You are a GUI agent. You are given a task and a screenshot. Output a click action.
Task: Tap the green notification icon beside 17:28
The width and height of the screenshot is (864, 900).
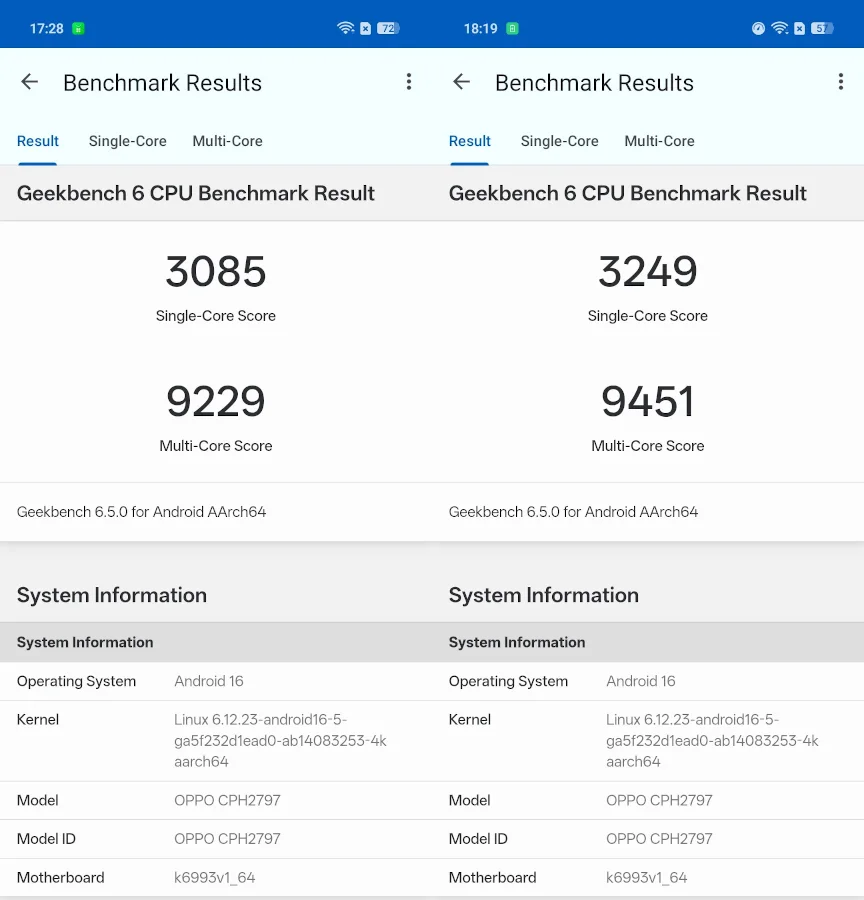(x=78, y=28)
